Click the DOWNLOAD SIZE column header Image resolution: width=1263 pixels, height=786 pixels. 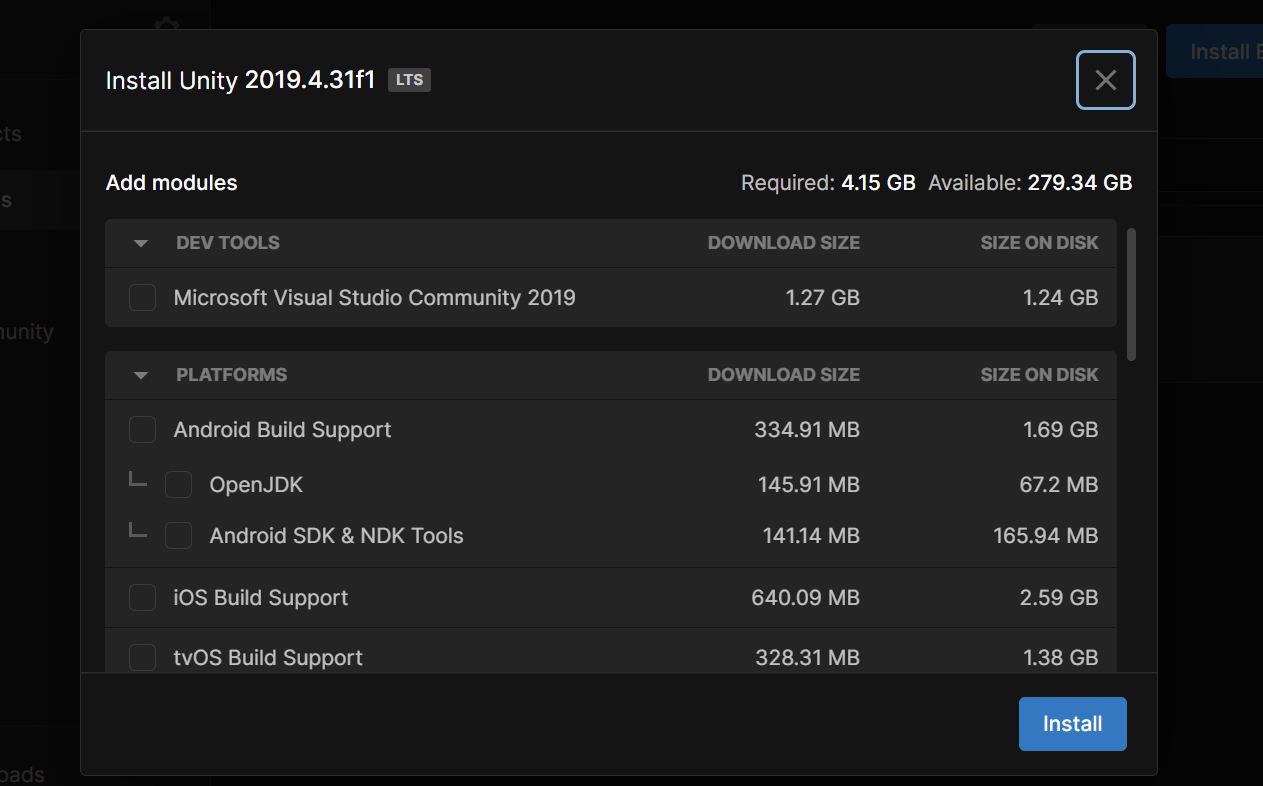784,242
